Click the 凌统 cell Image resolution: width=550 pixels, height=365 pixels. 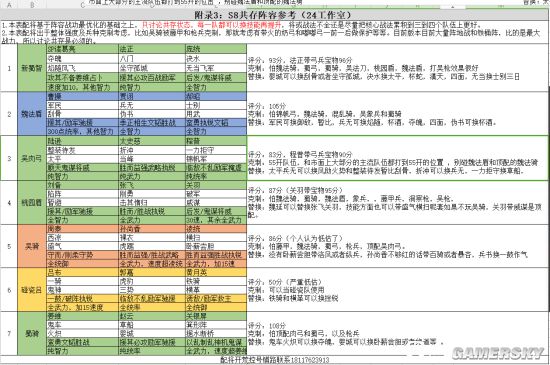pyautogui.click(x=216, y=229)
